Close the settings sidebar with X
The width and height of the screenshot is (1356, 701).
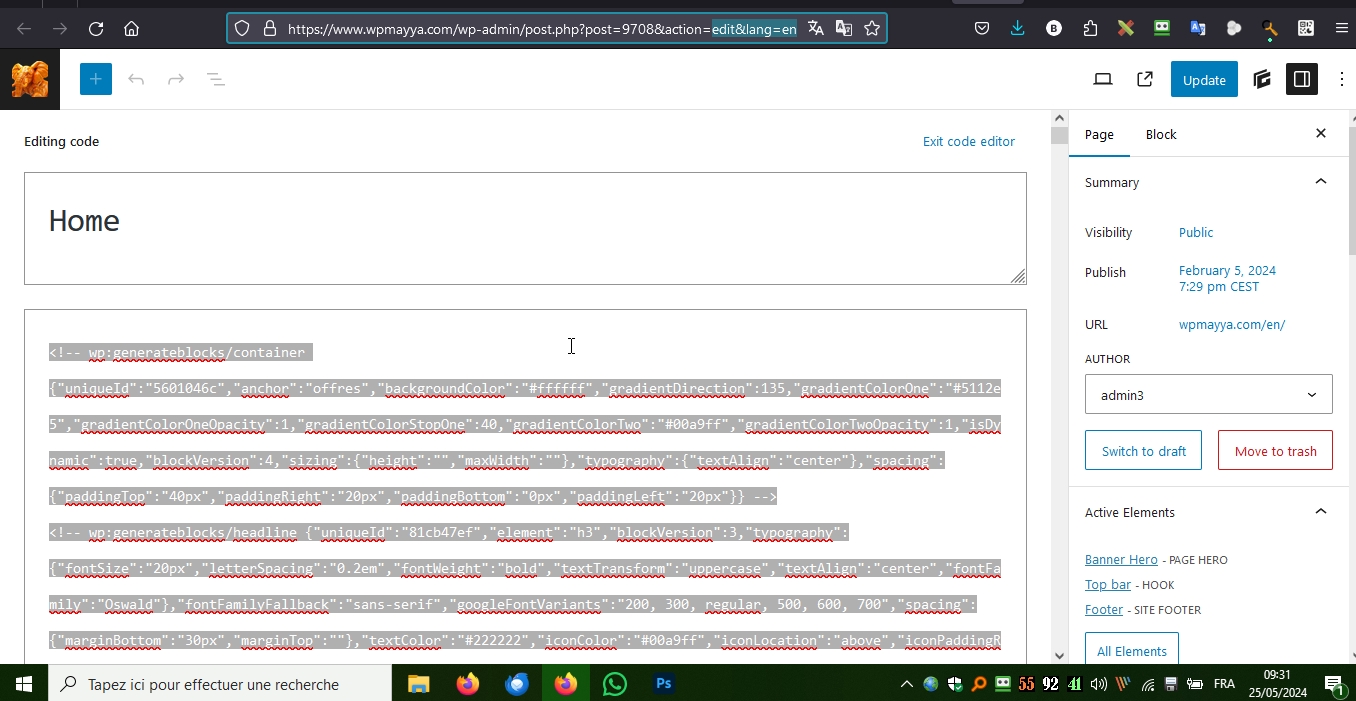tap(1321, 133)
